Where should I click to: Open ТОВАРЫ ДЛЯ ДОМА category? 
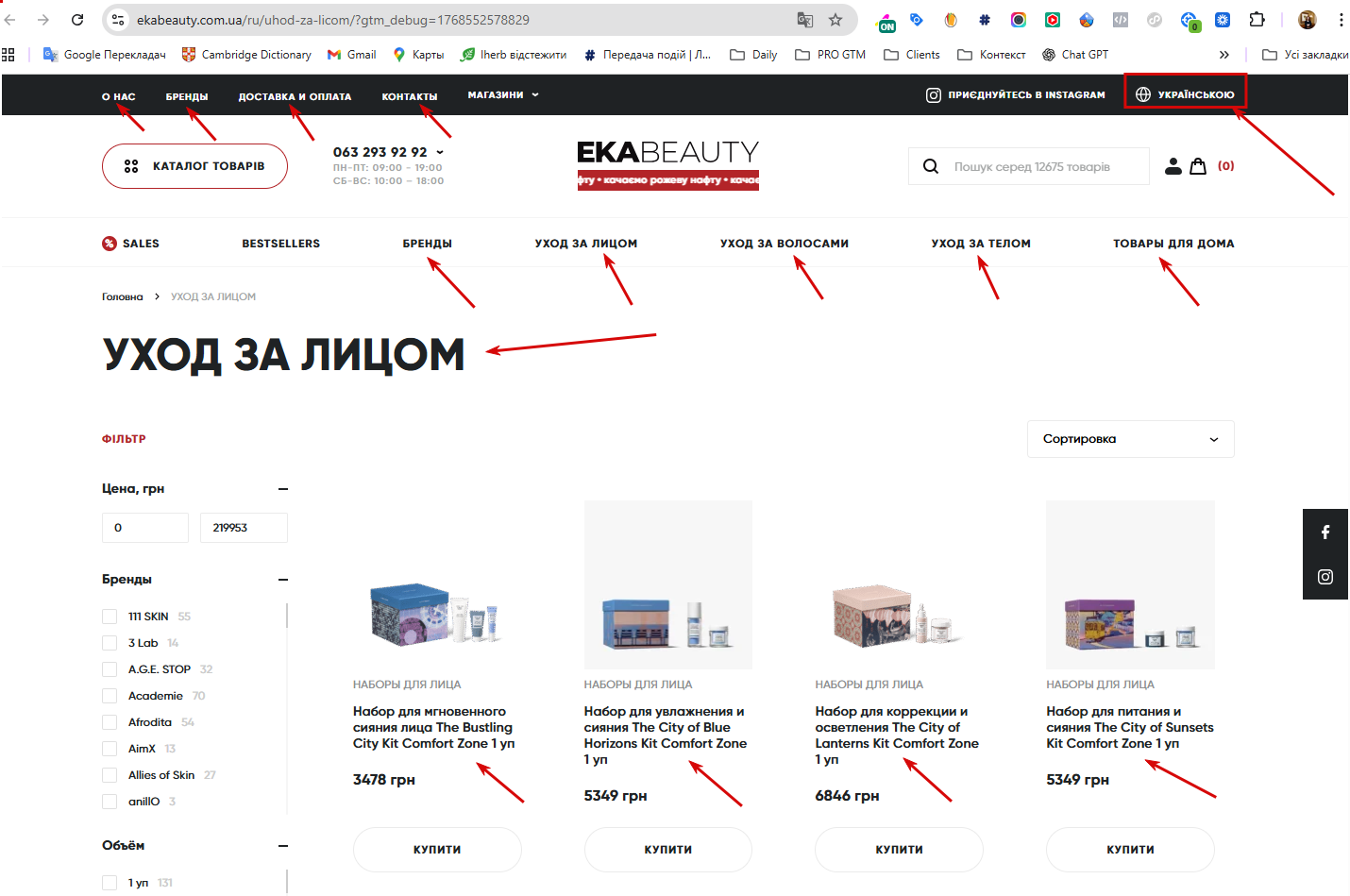point(1173,244)
